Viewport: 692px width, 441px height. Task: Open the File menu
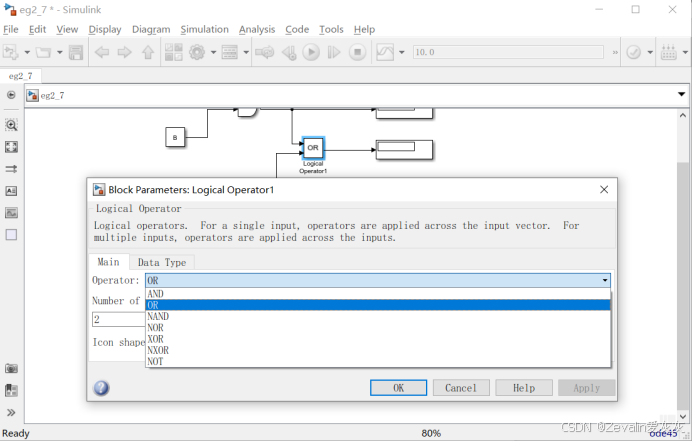coord(11,30)
